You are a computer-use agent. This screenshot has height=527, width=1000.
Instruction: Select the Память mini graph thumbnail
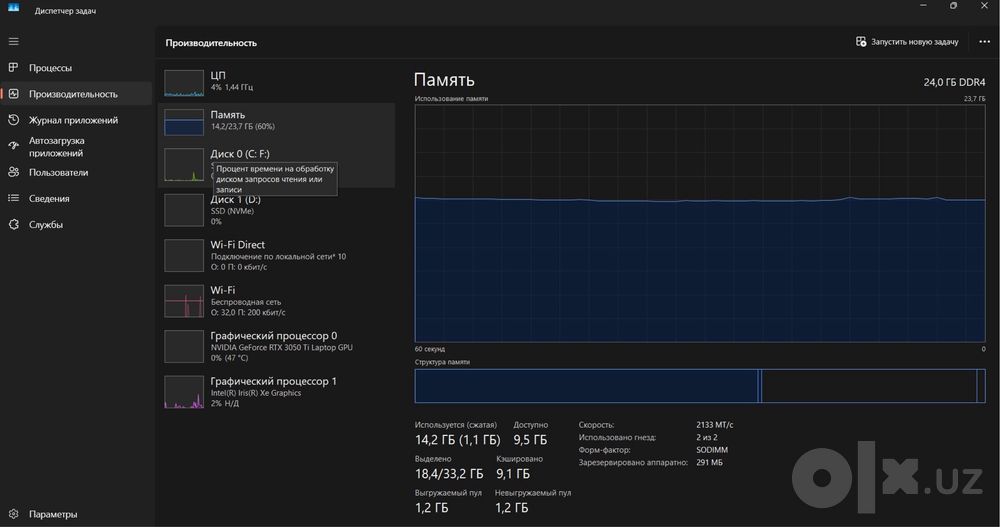tap(184, 122)
